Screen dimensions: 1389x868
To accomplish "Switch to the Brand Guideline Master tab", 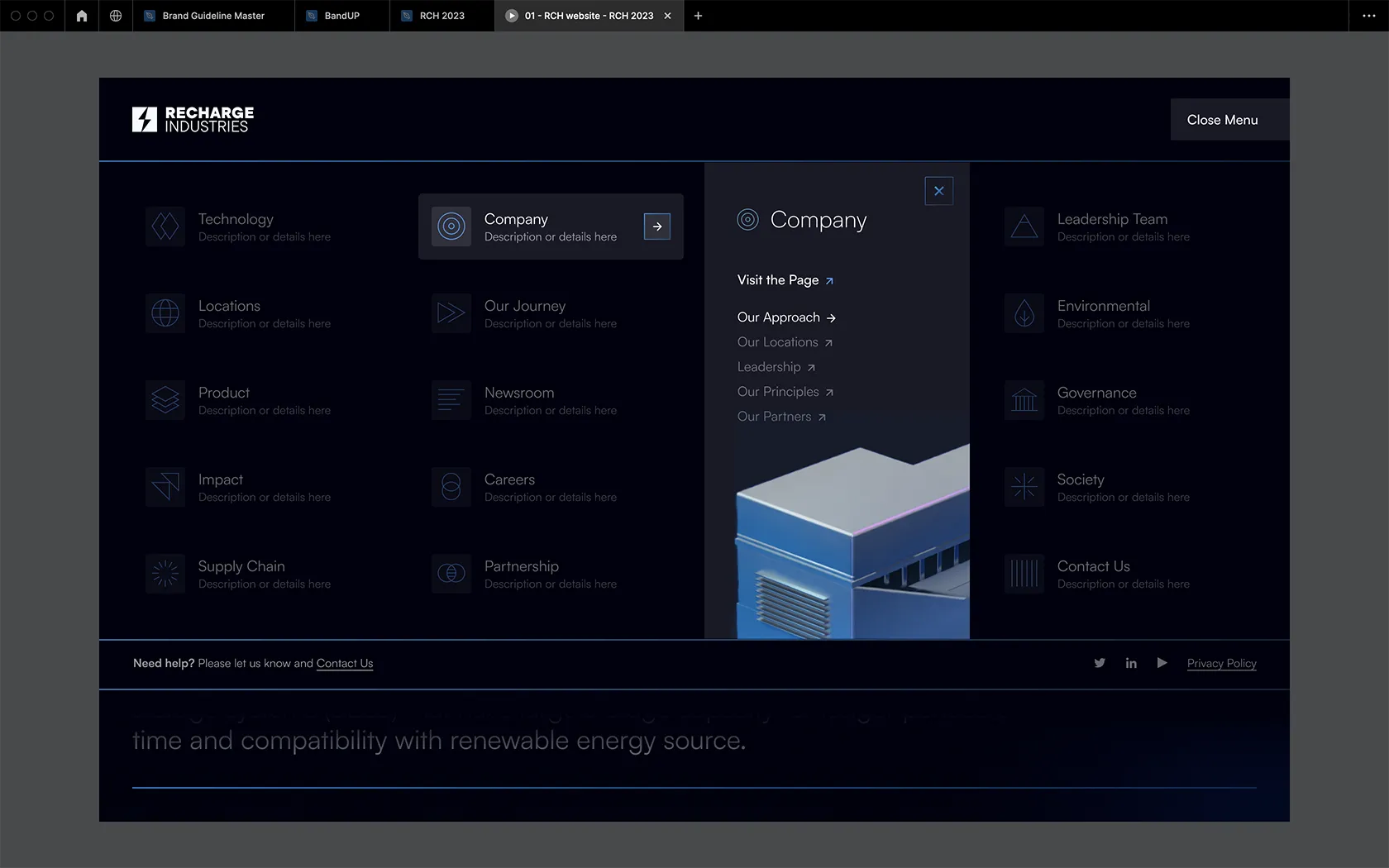I will [213, 16].
